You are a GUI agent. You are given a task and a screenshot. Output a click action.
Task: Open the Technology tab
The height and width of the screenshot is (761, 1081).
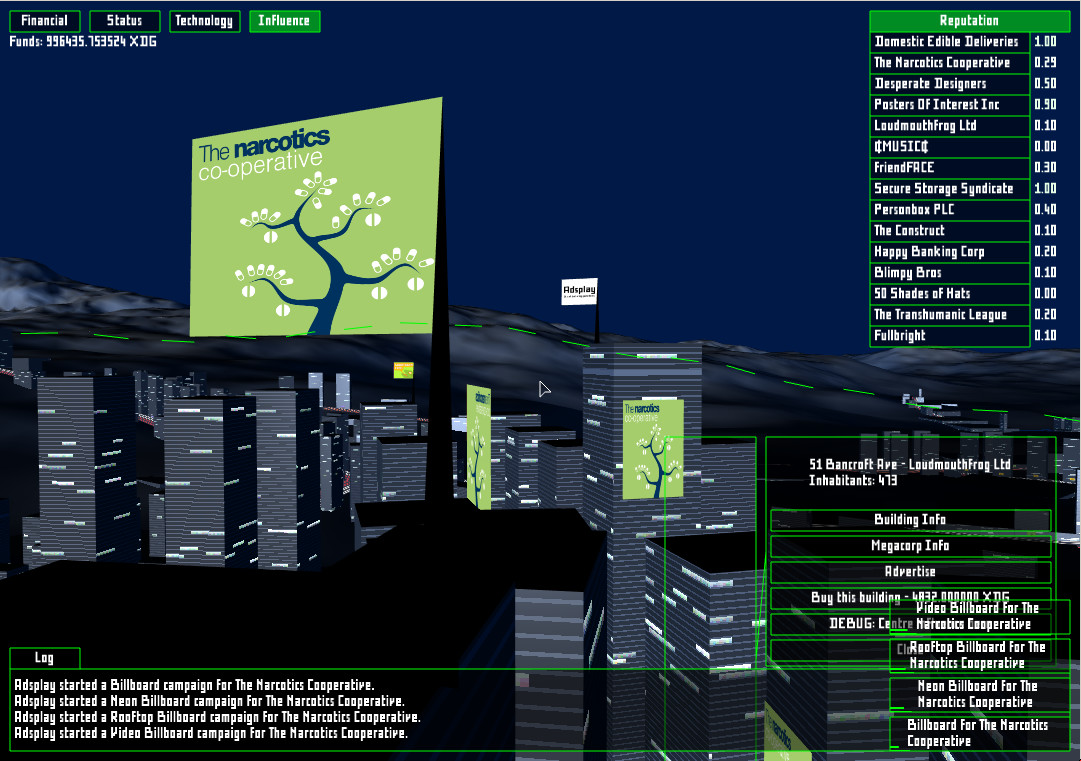204,20
